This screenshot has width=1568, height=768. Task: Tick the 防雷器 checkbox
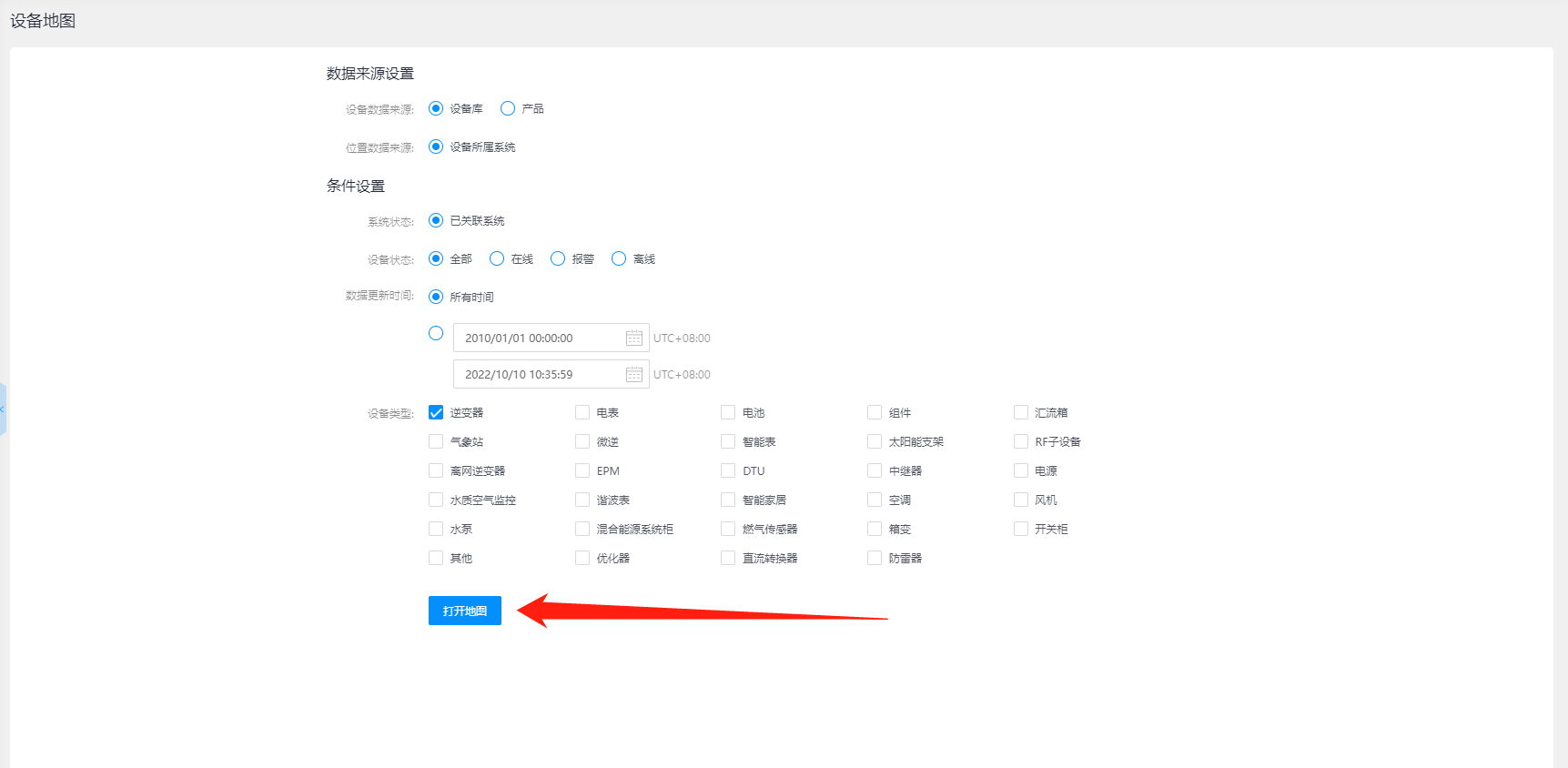[x=875, y=559]
